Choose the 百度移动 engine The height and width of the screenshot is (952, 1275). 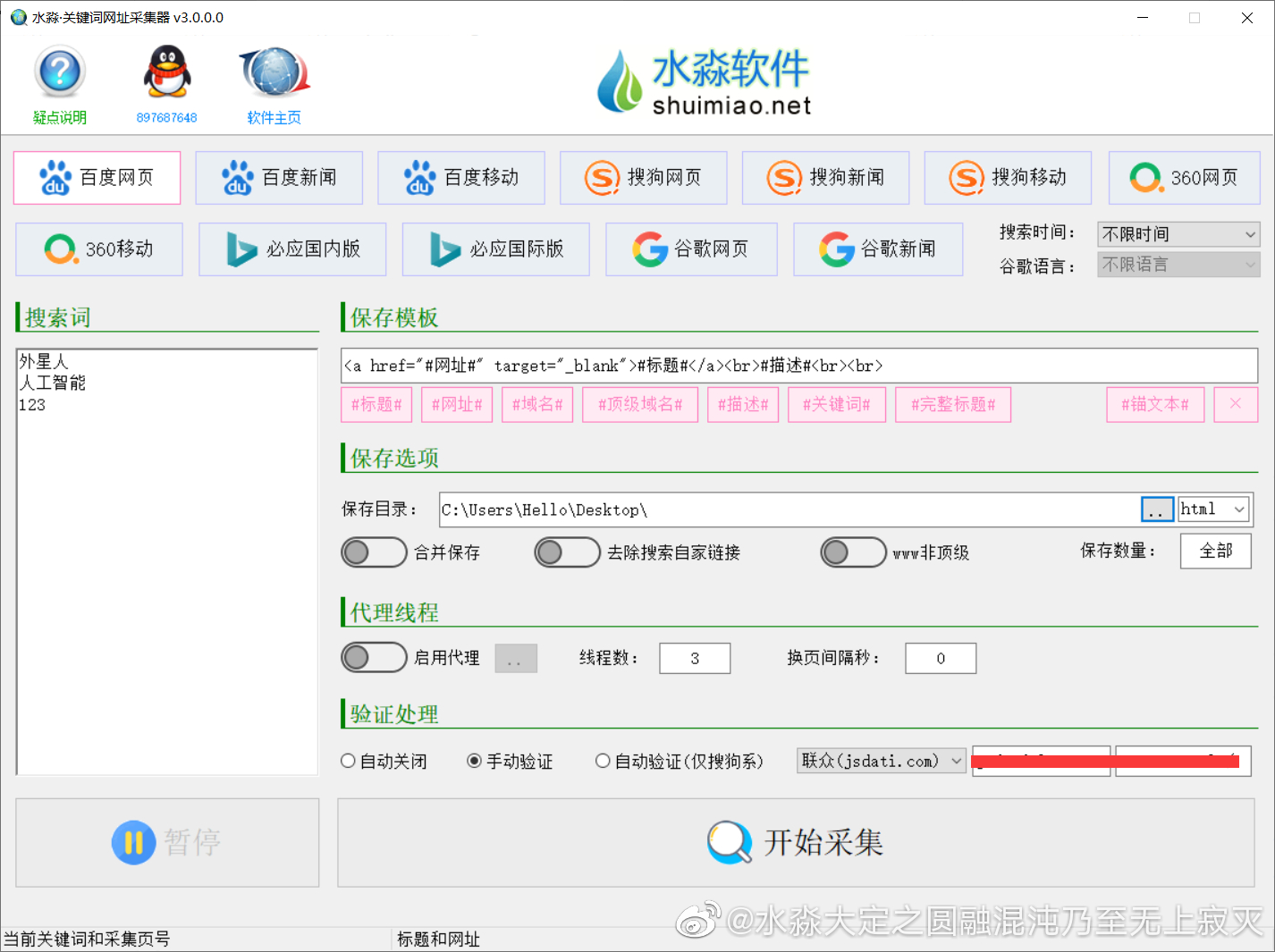[x=461, y=178]
